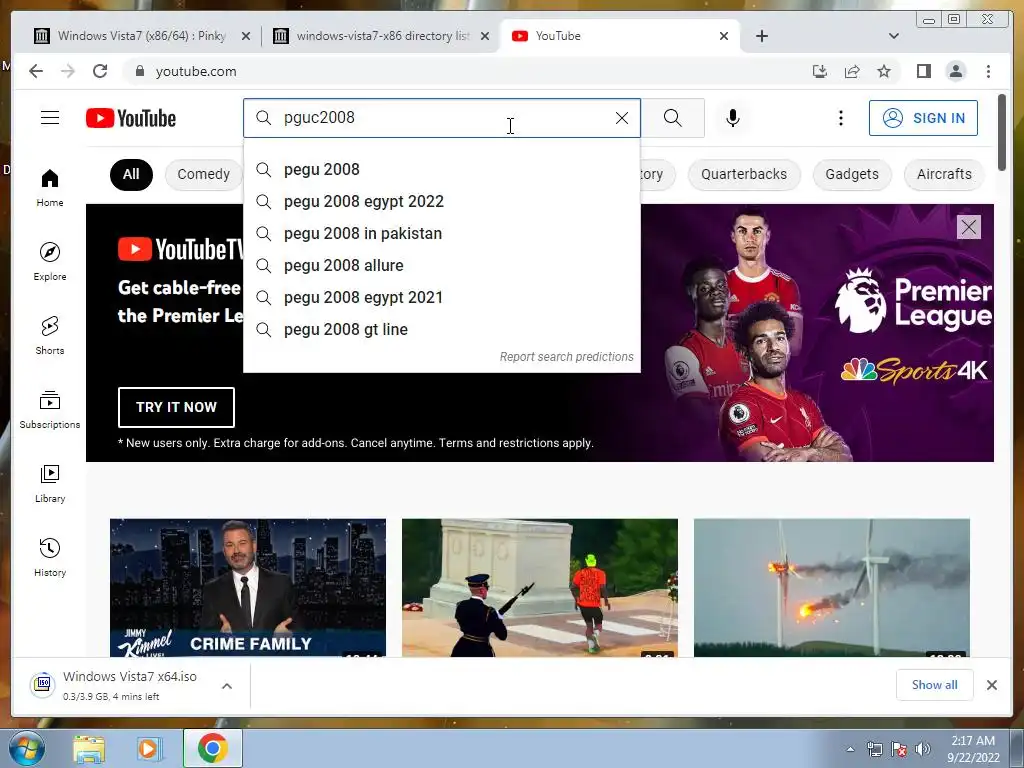This screenshot has height=768, width=1024.
Task: Choose suggestion "pegu 2008 egypt 2022"
Action: coord(441,201)
